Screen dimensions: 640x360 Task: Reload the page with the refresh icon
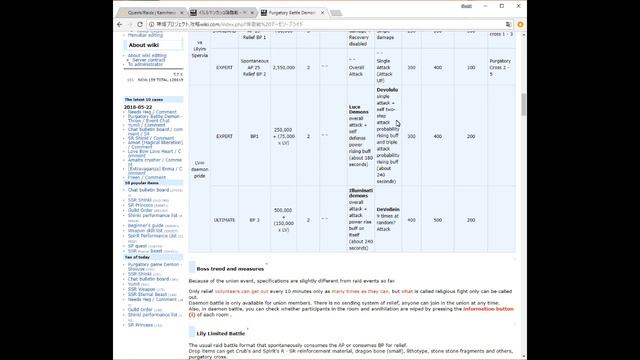[x=140, y=24]
